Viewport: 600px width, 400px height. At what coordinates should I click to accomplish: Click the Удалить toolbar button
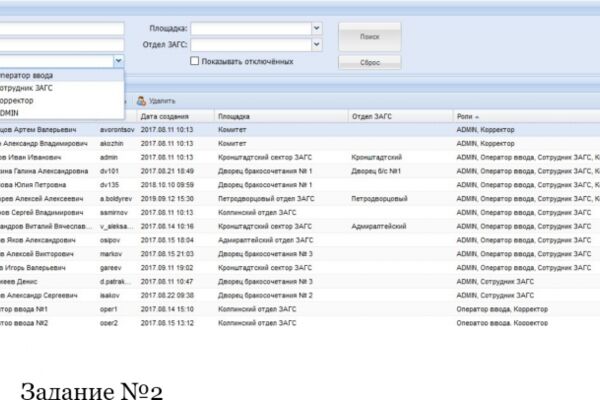pyautogui.click(x=156, y=101)
